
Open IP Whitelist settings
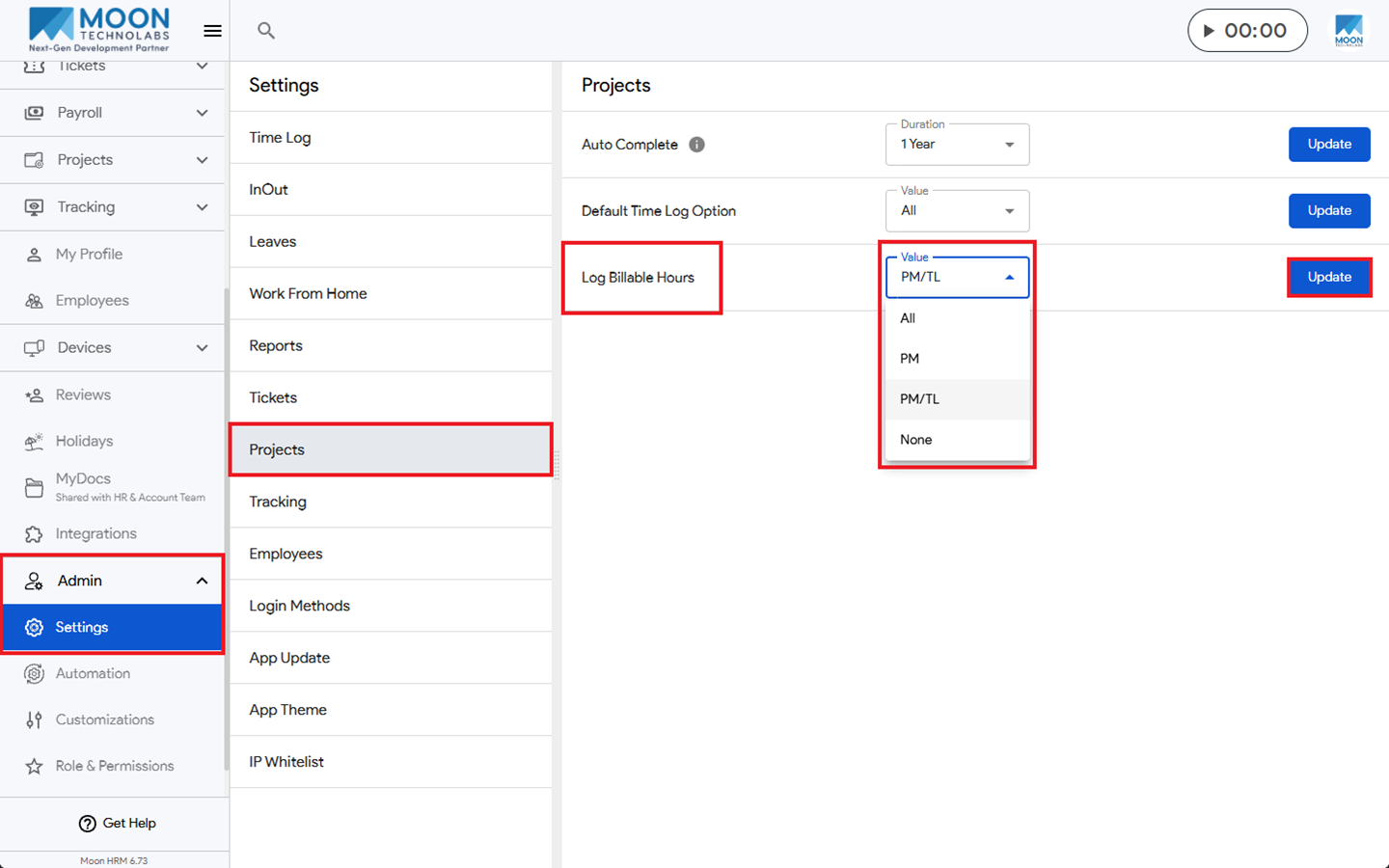point(391,763)
